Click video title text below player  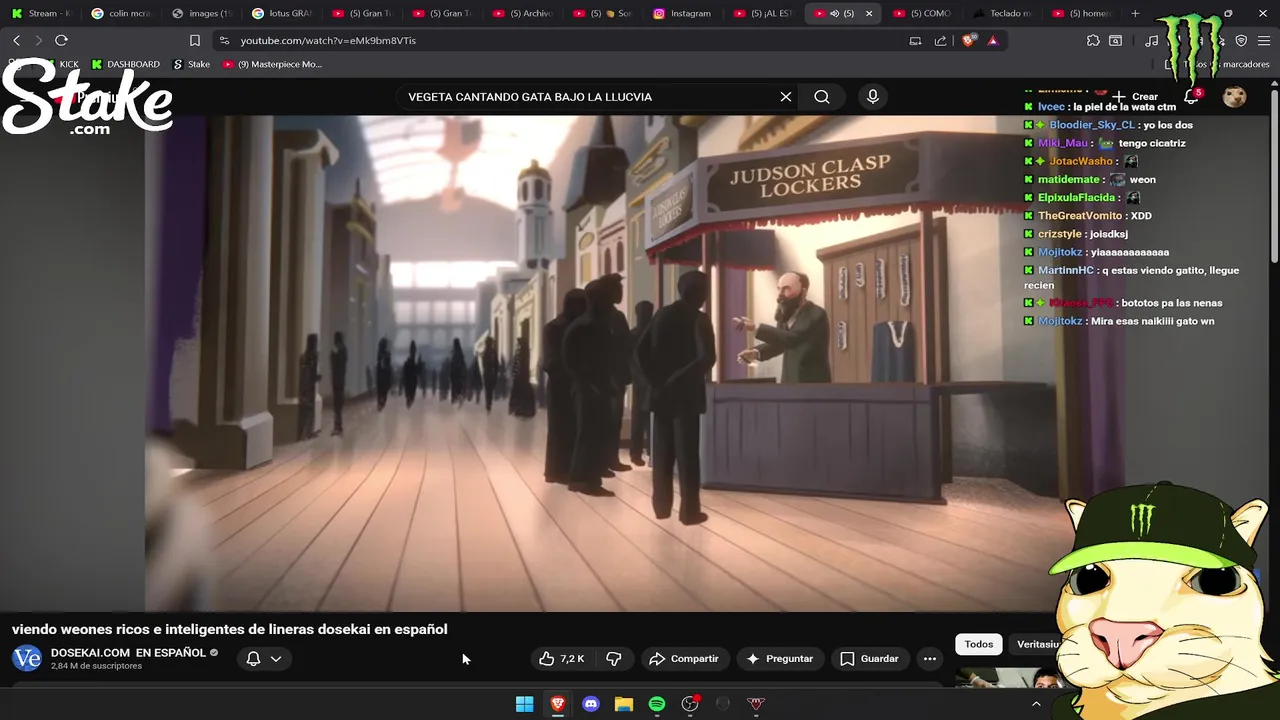point(230,629)
